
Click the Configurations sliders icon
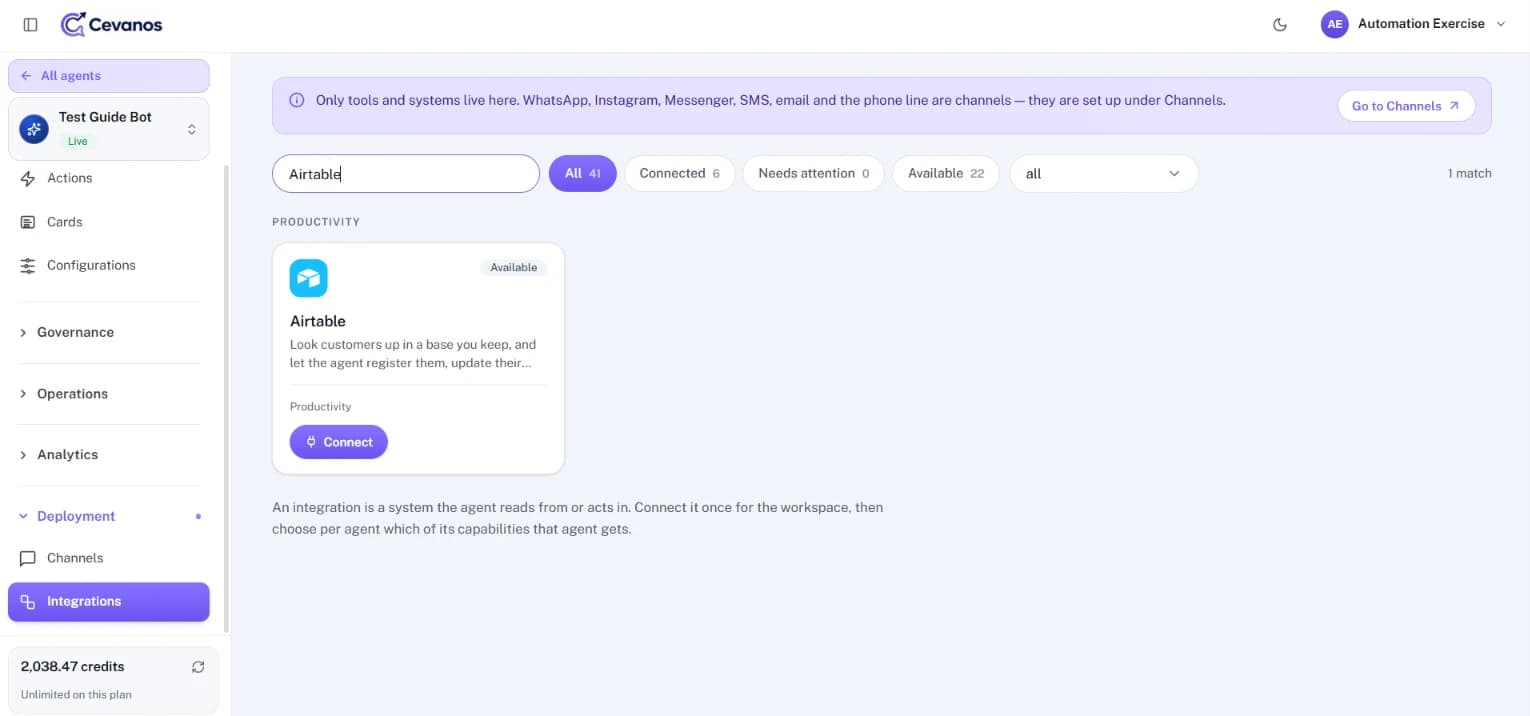28,265
